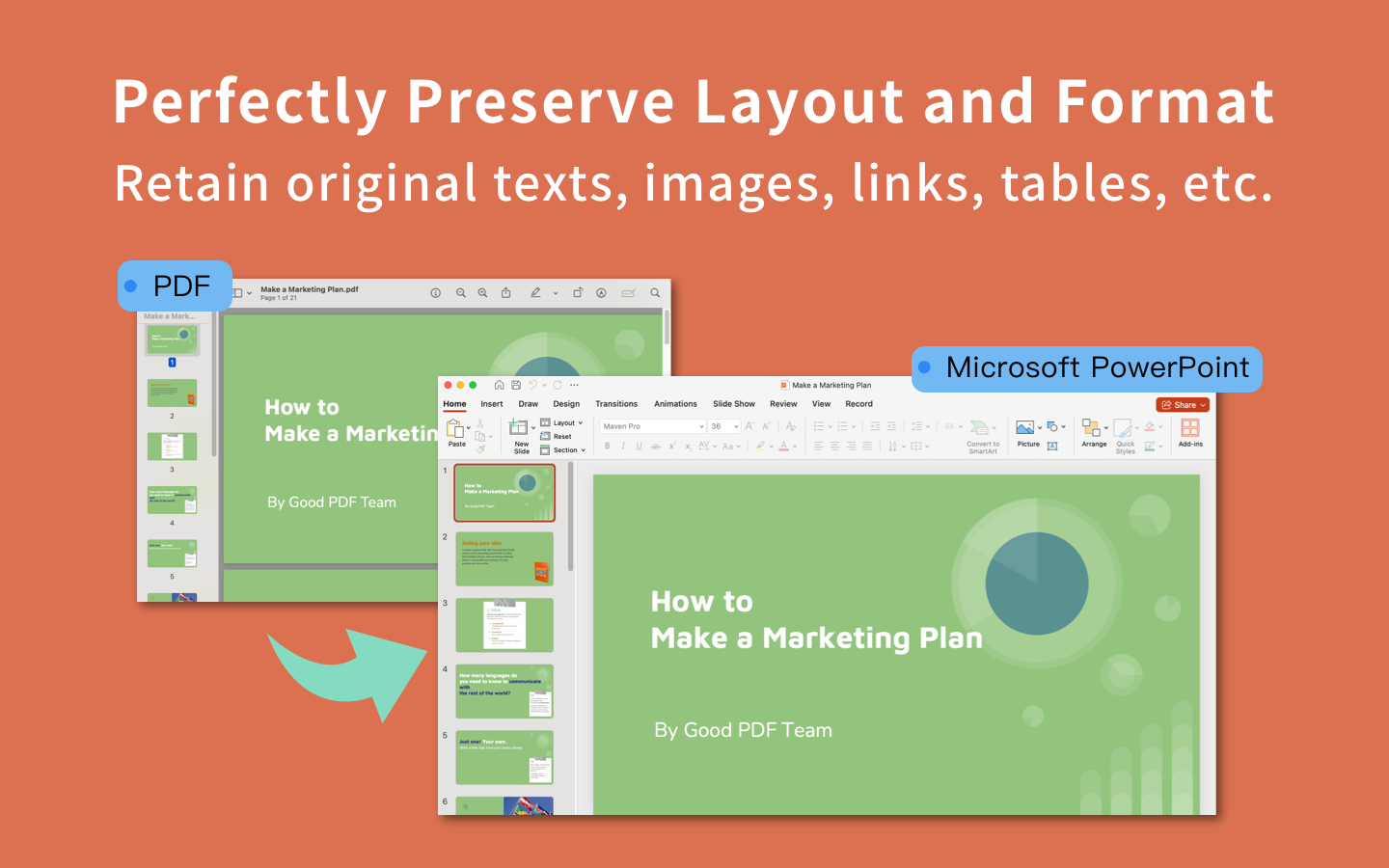Image resolution: width=1389 pixels, height=868 pixels.
Task: Expand the Section dropdown
Action: pos(584,450)
